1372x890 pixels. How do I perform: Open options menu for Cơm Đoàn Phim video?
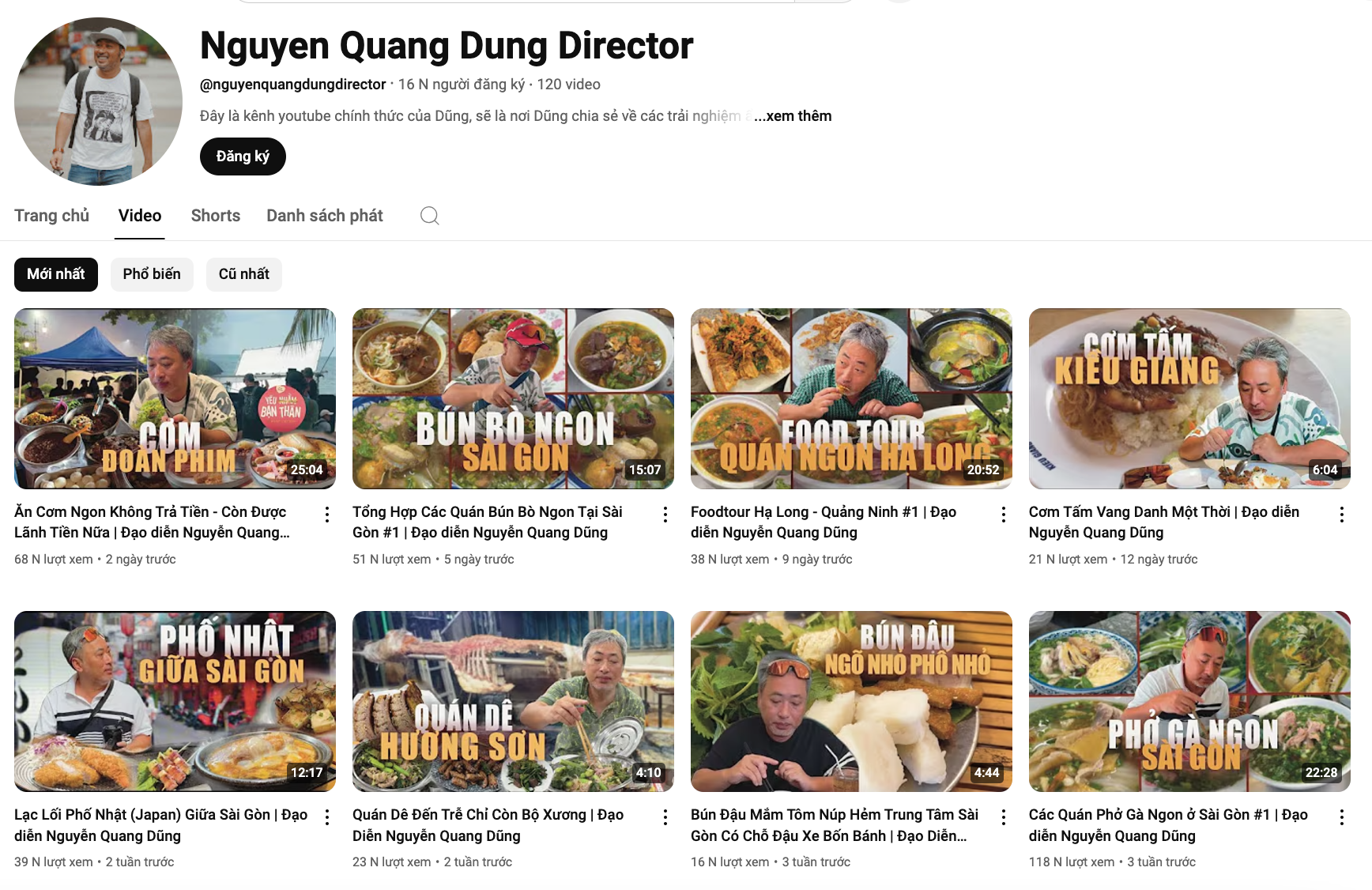coord(327,515)
